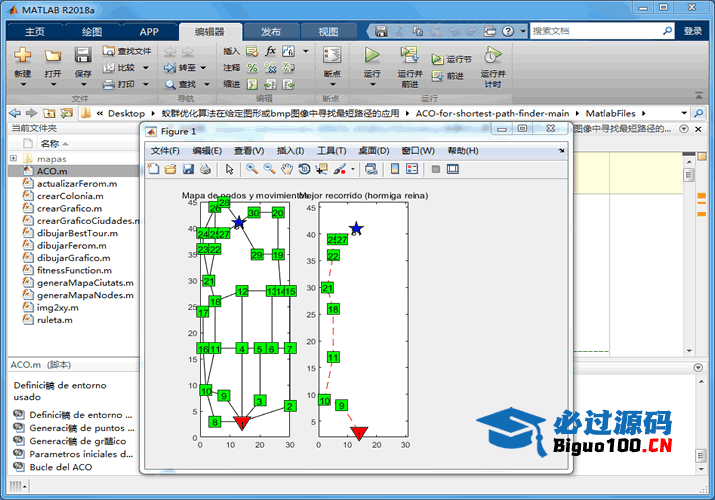Open the Run (运行) dropdown arrow

pyautogui.click(x=372, y=85)
